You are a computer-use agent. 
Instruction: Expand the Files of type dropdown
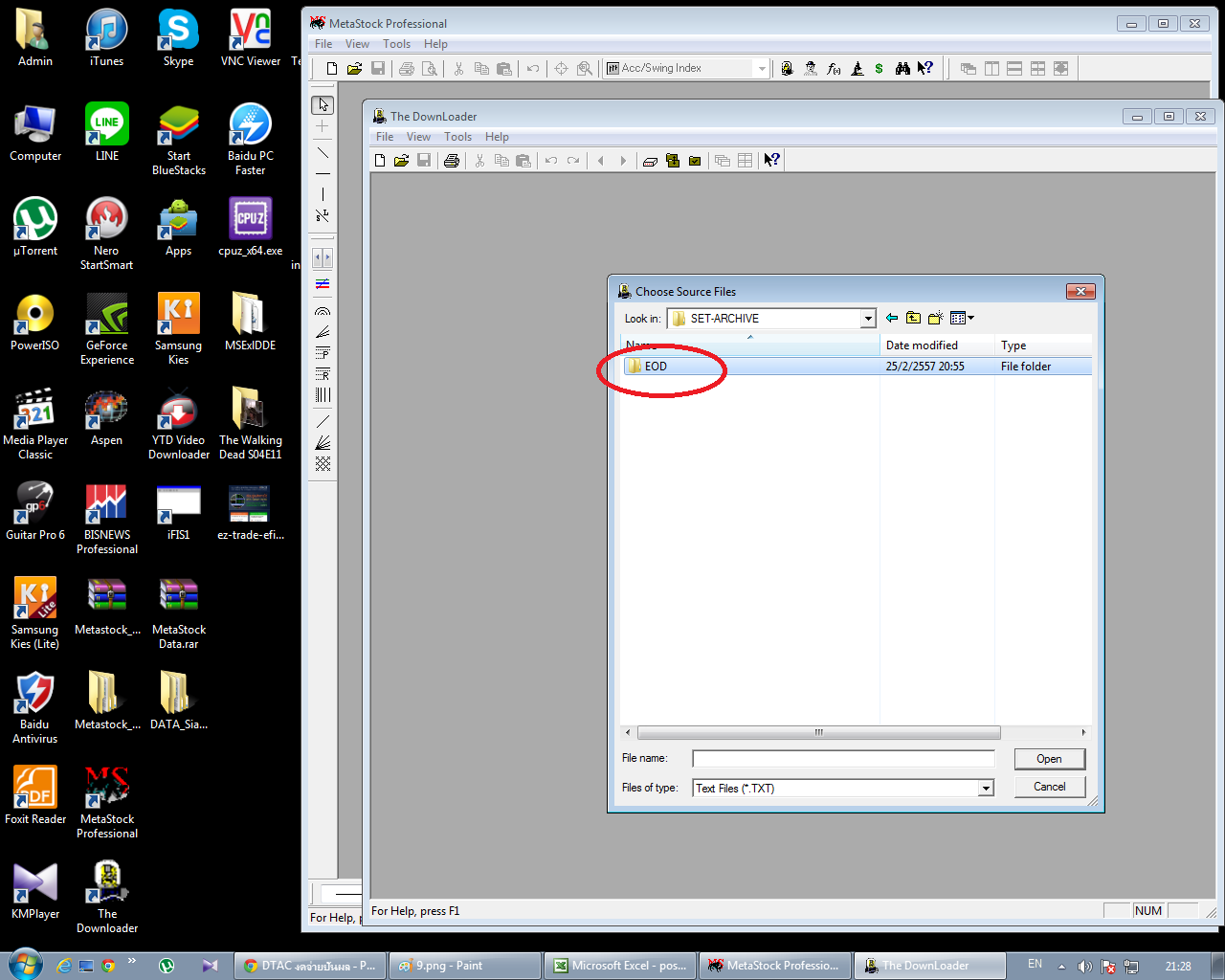(x=986, y=788)
